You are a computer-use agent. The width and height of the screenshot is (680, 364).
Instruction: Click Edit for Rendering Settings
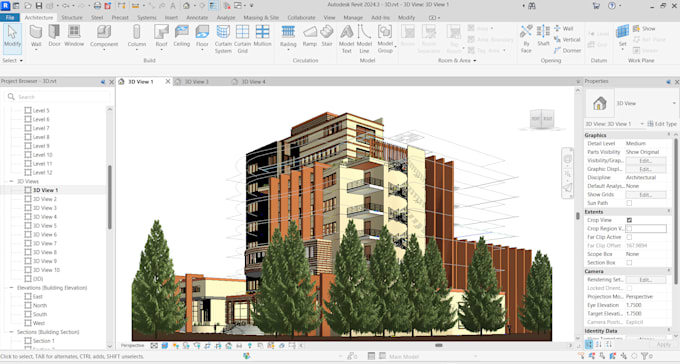pos(646,279)
